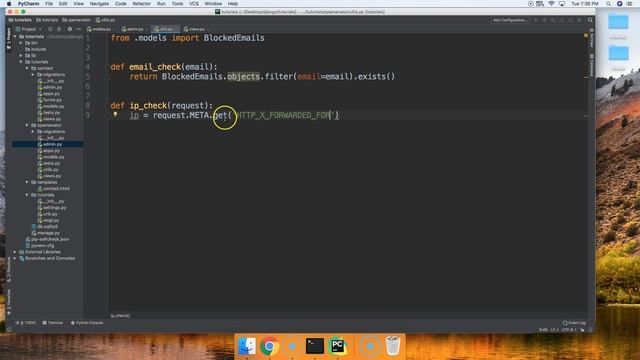640x360 pixels.
Task: Select contact.html in templates
Action: pos(53,189)
